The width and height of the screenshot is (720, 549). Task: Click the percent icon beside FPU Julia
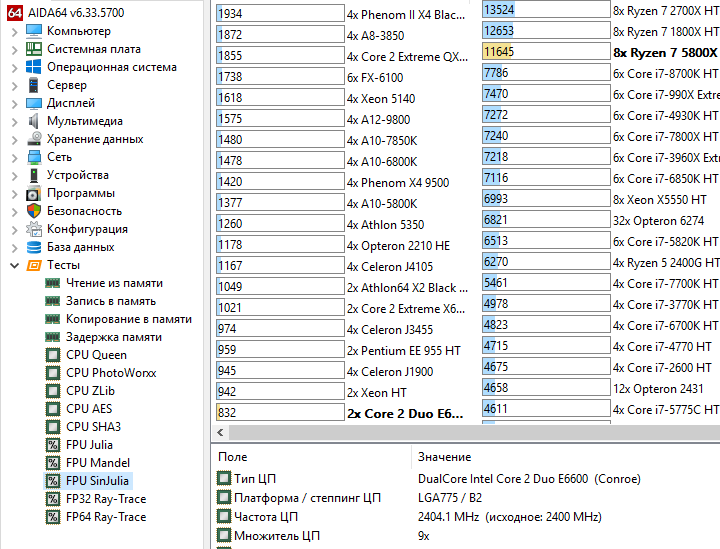(x=53, y=445)
